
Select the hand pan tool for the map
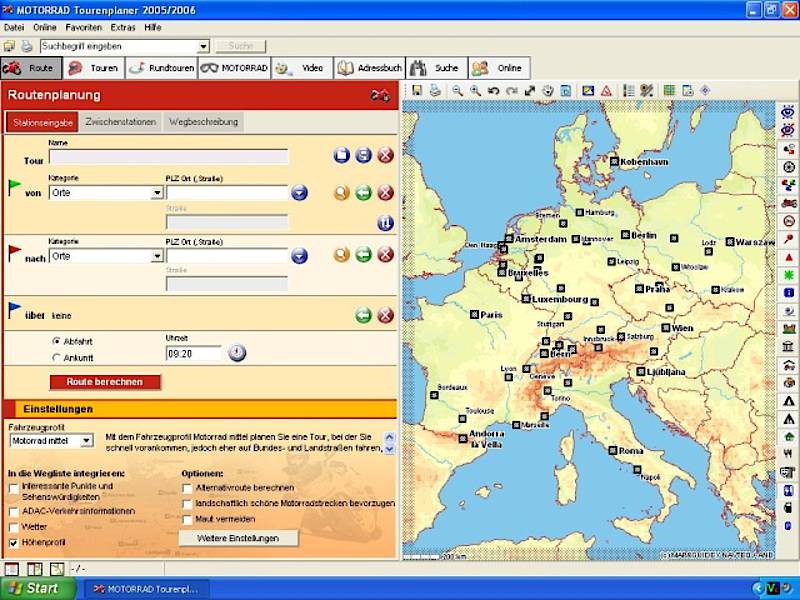coord(548,91)
